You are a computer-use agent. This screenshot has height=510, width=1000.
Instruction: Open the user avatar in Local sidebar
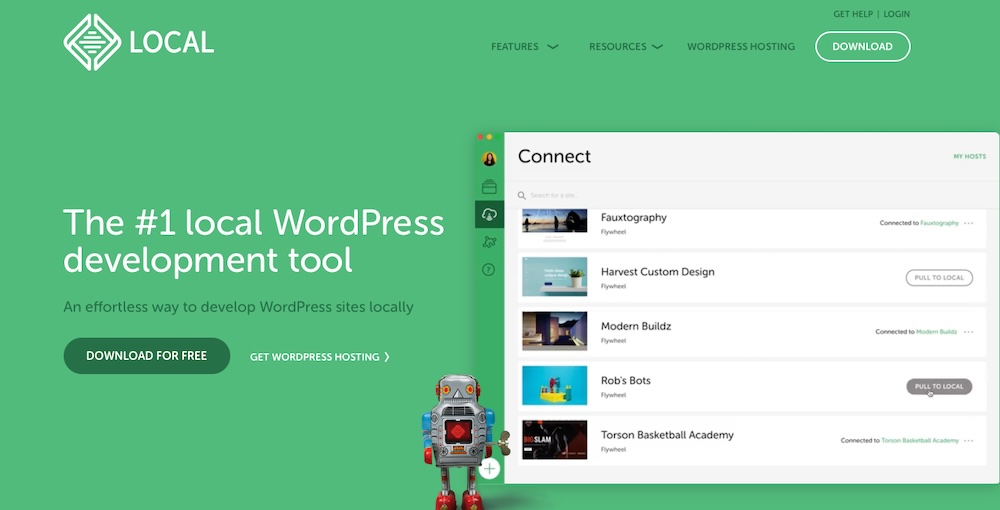(489, 159)
